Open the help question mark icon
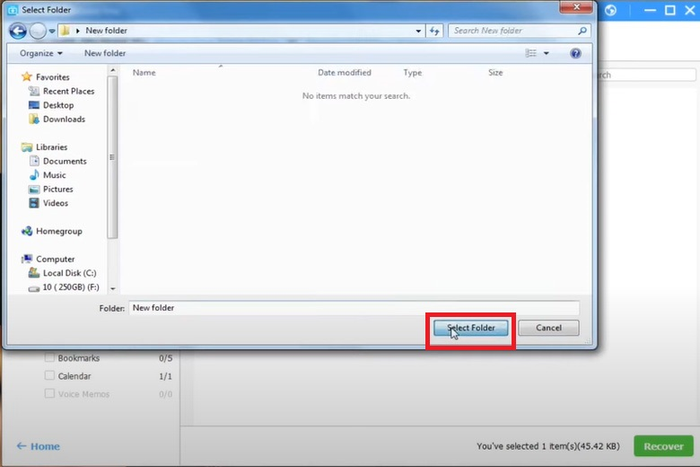This screenshot has width=700, height=467. point(576,53)
